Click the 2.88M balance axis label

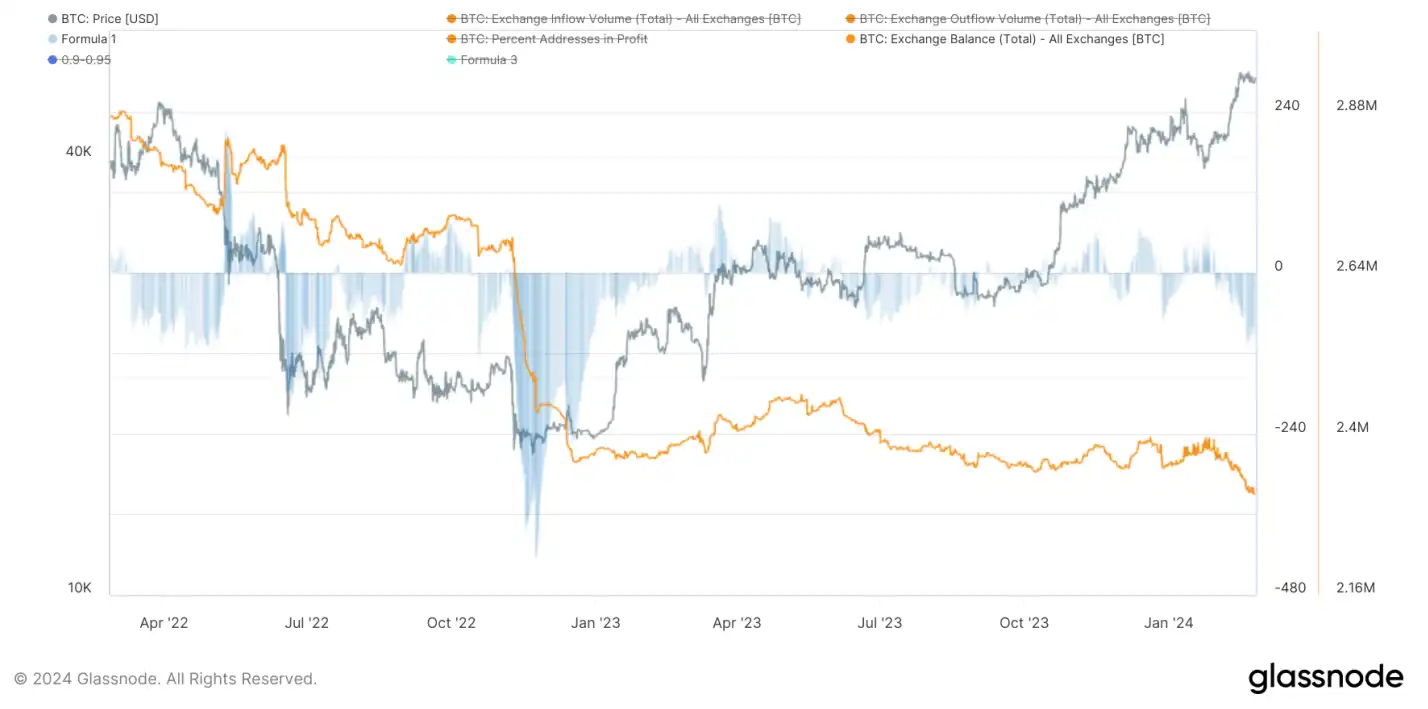point(1356,106)
